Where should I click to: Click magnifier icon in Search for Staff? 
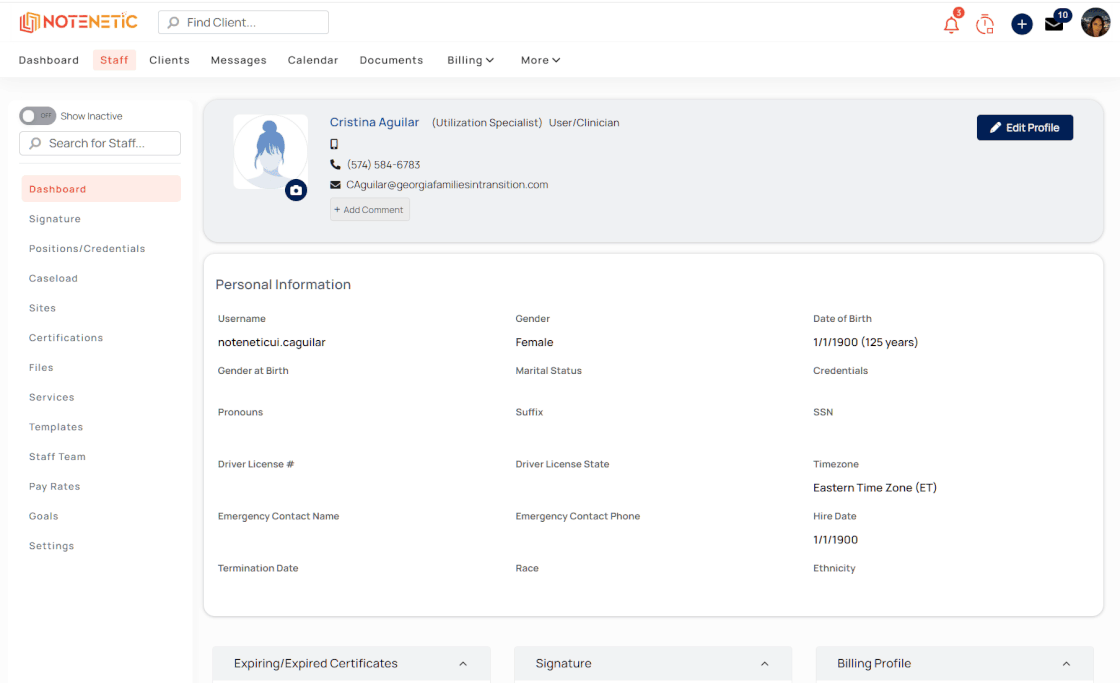[35, 143]
